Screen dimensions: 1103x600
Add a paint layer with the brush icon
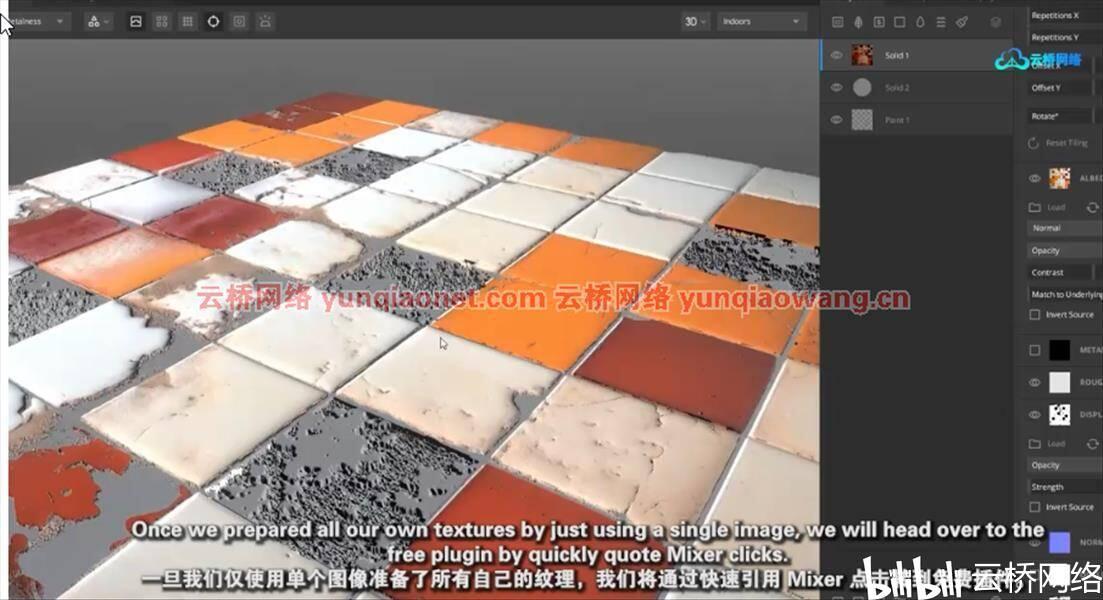coord(962,23)
